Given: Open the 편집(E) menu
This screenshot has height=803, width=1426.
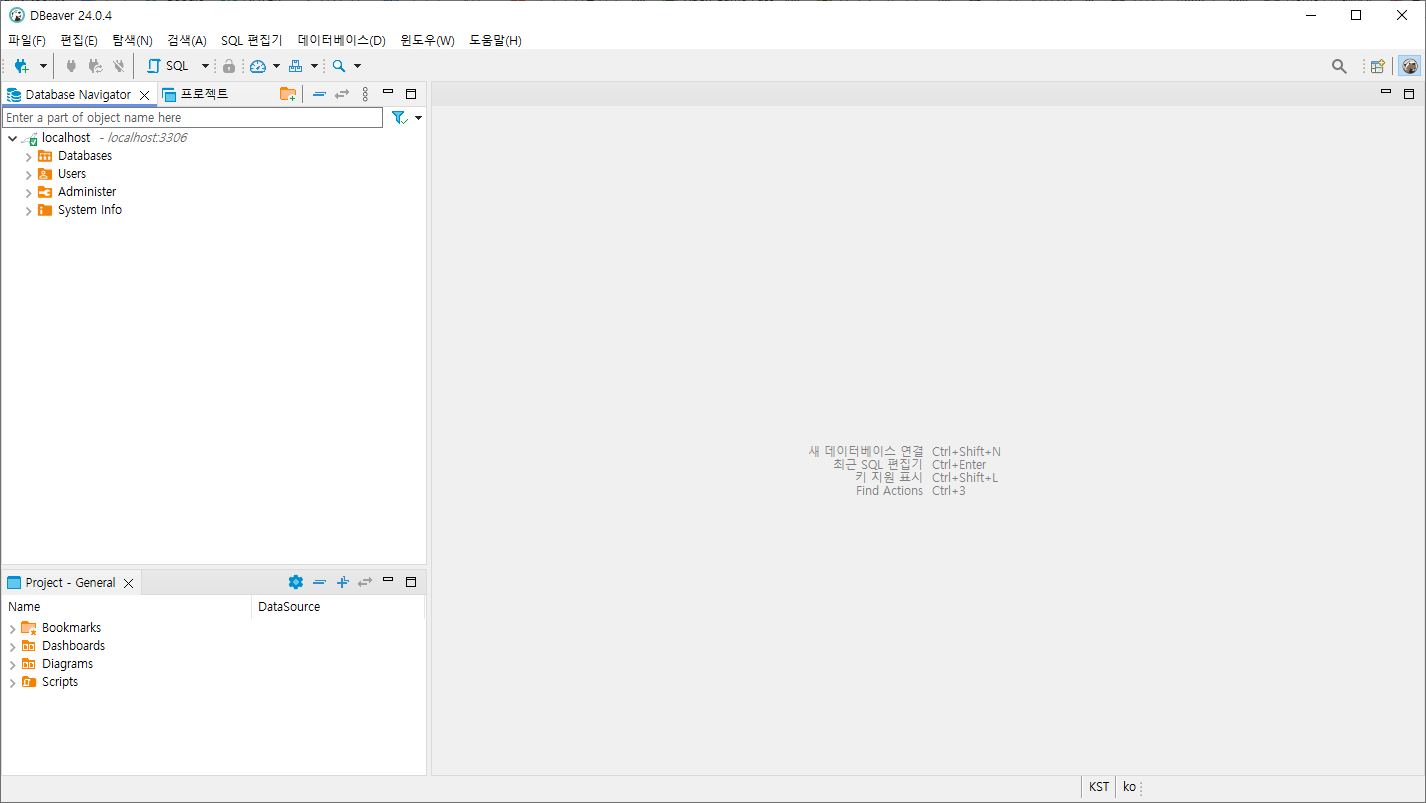Looking at the screenshot, I should coord(79,40).
